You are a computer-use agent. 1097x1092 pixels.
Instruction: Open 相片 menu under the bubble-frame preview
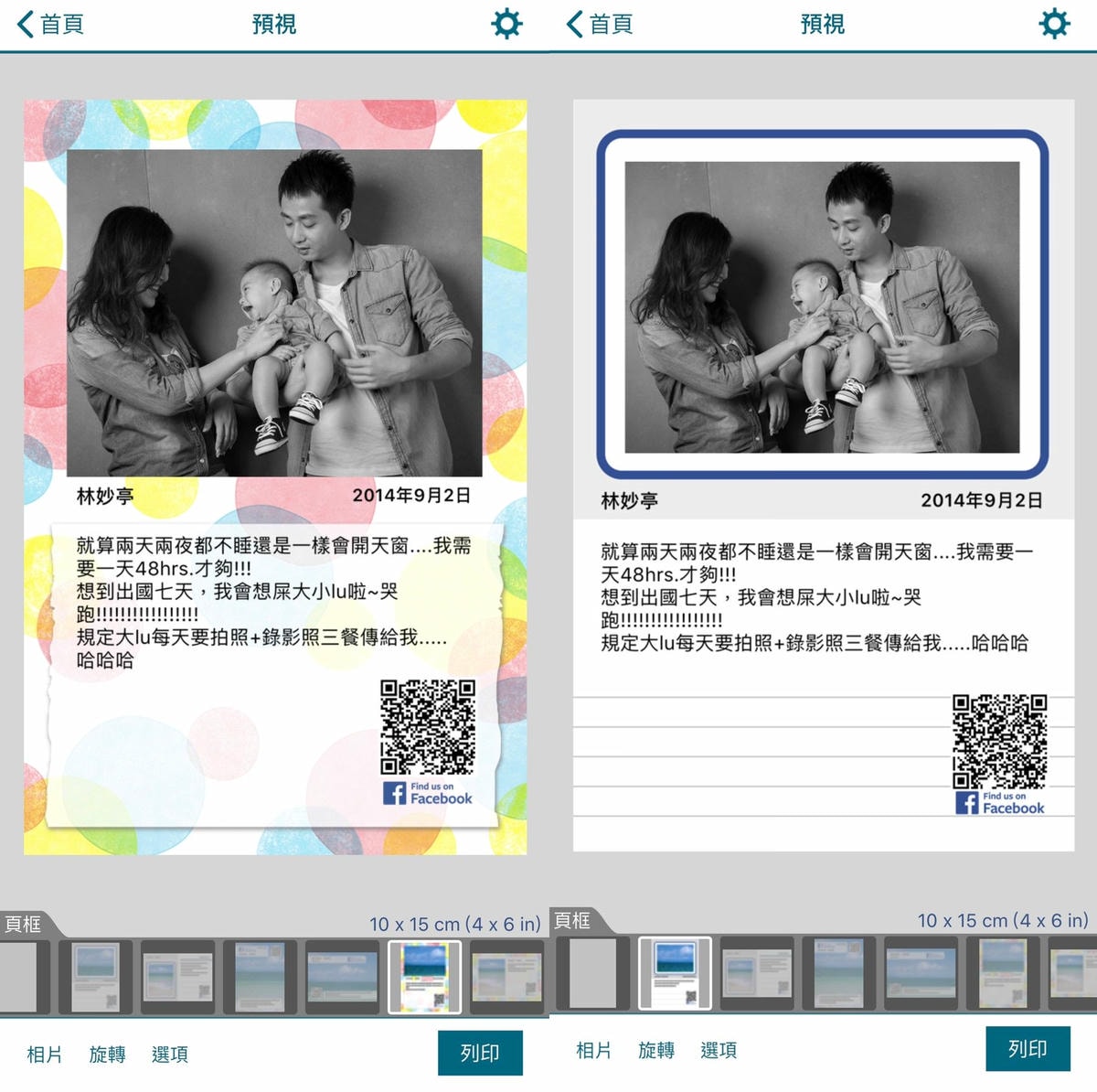[x=44, y=1055]
